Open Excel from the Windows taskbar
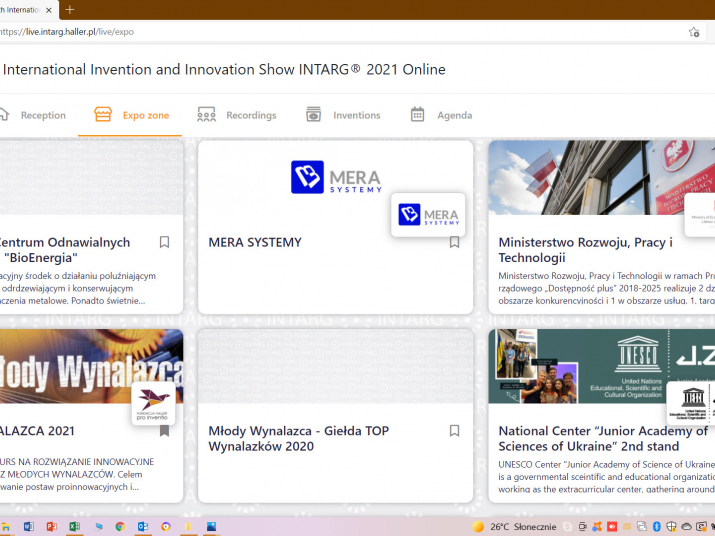The image size is (715, 536). [x=74, y=526]
